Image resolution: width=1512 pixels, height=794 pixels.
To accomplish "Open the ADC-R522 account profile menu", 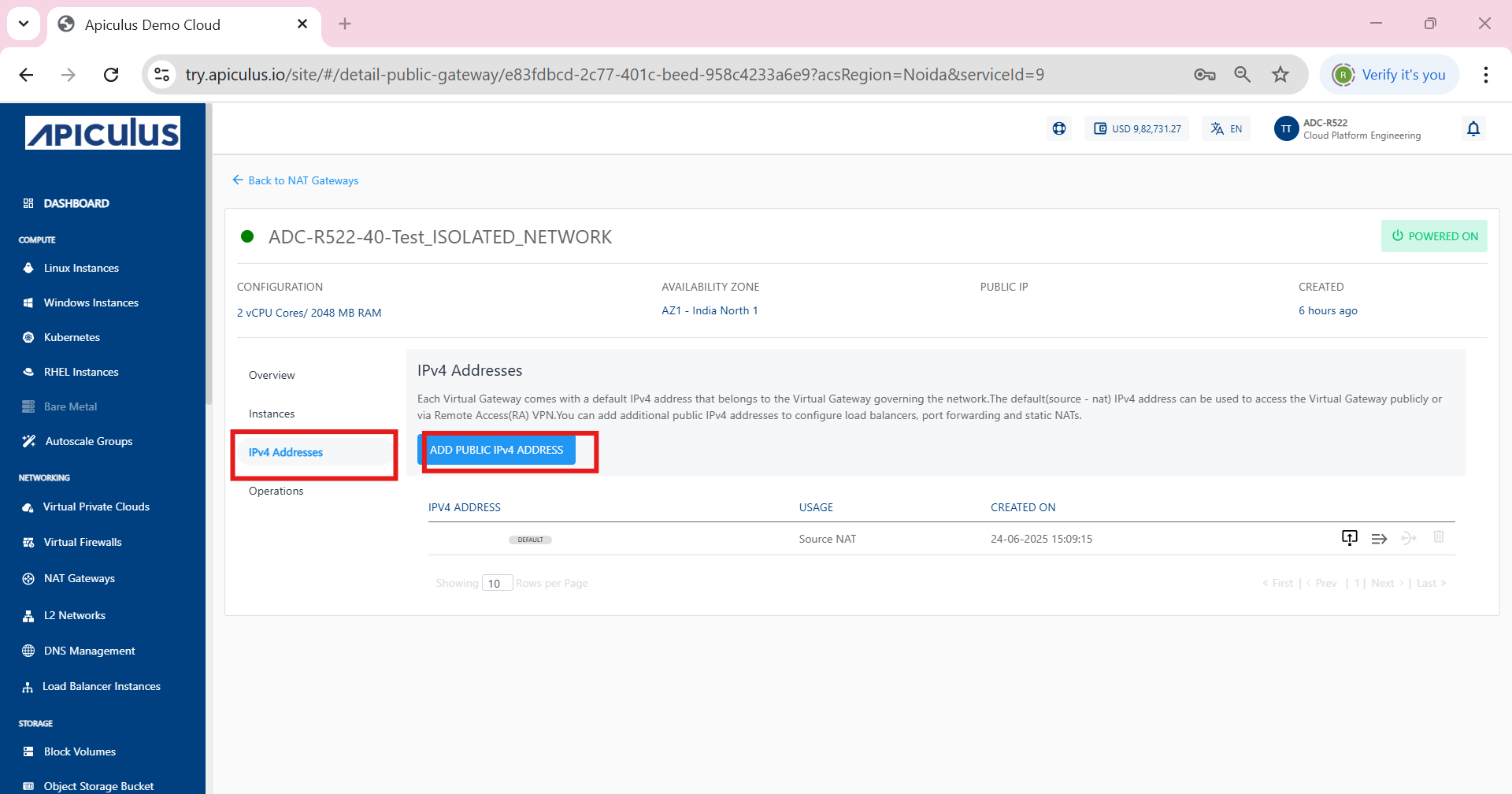I will click(1348, 128).
